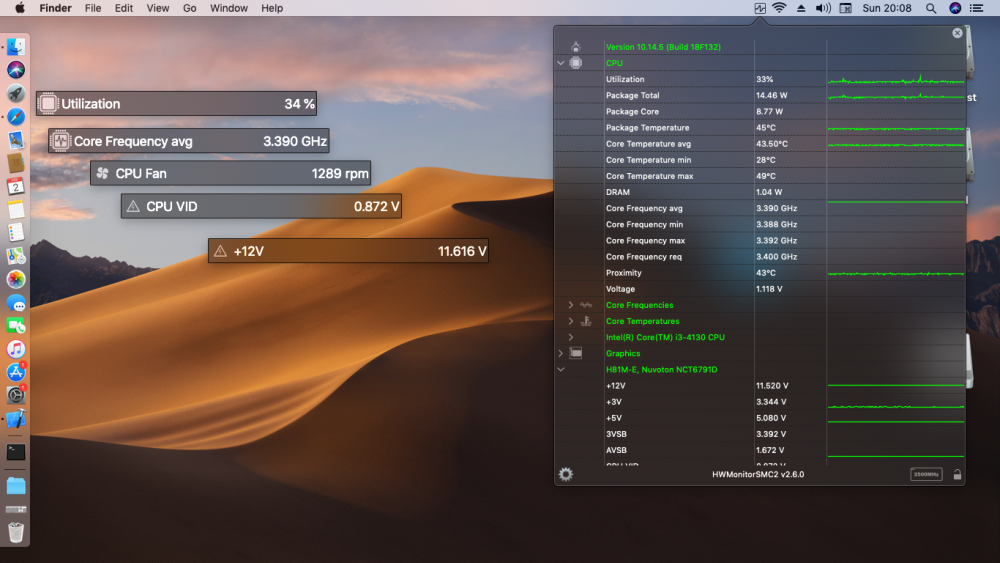
Task: Expand the Graphics sensor group
Action: pos(561,353)
